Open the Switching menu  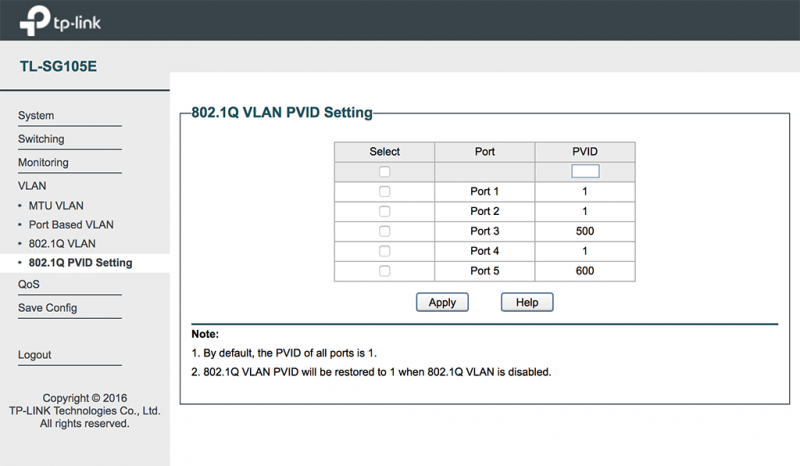point(41,139)
